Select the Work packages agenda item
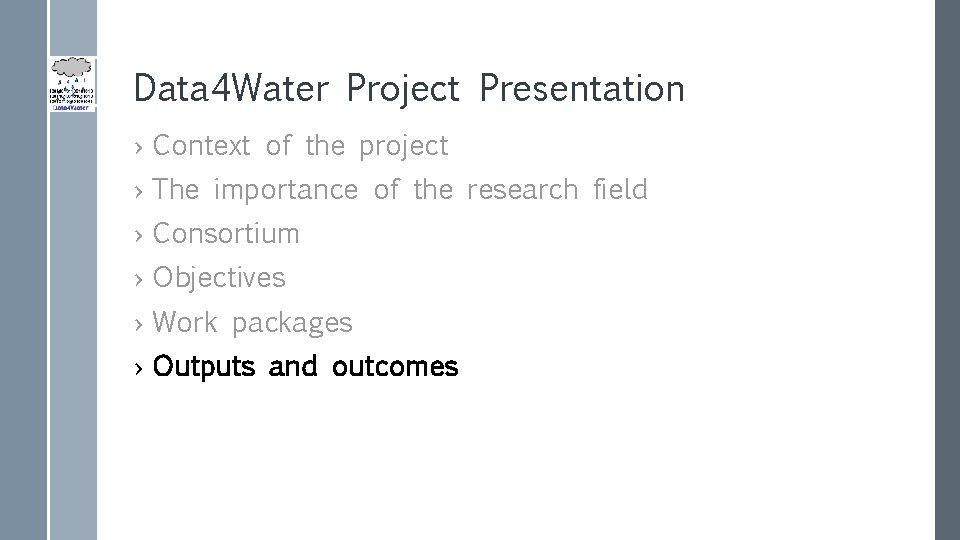 (252, 323)
